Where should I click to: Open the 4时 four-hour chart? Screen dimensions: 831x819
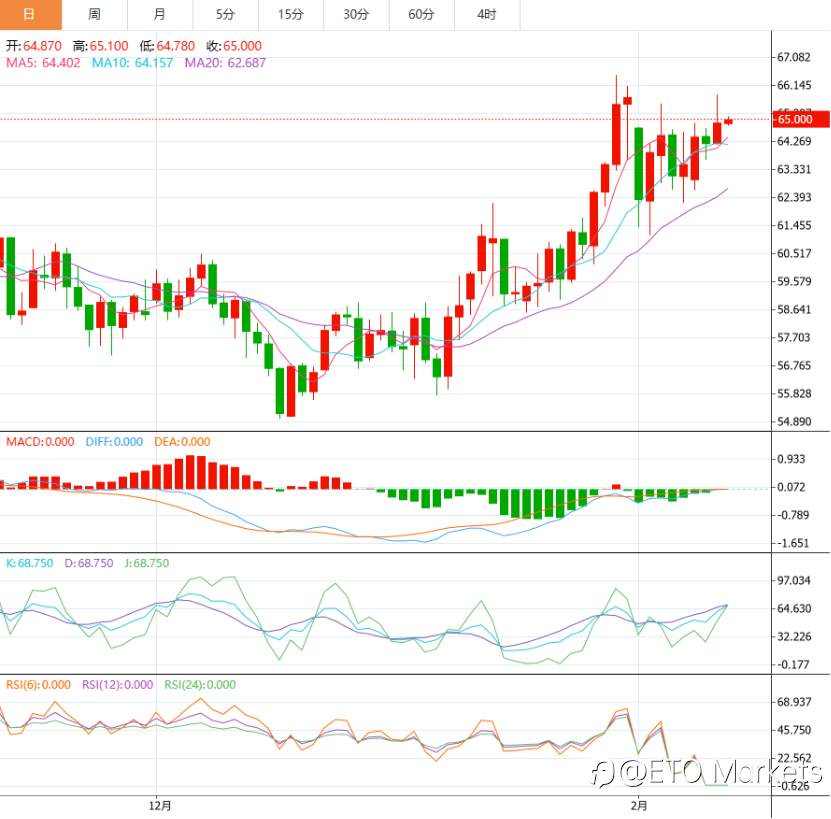coord(484,15)
